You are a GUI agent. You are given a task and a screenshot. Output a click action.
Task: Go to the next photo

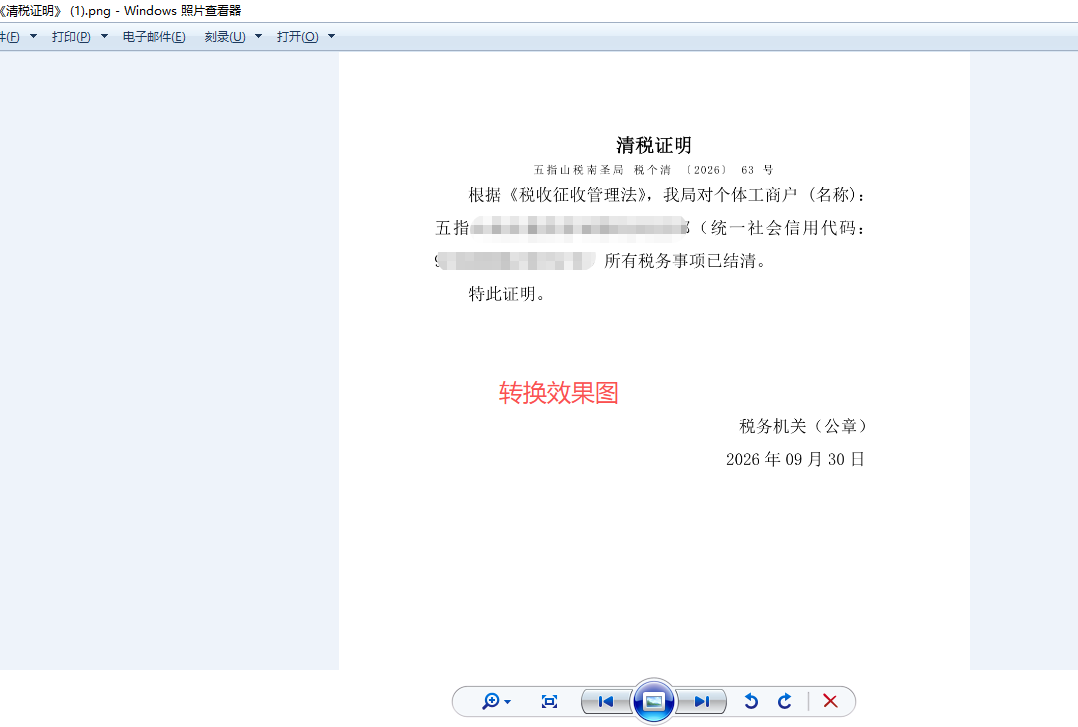701,702
